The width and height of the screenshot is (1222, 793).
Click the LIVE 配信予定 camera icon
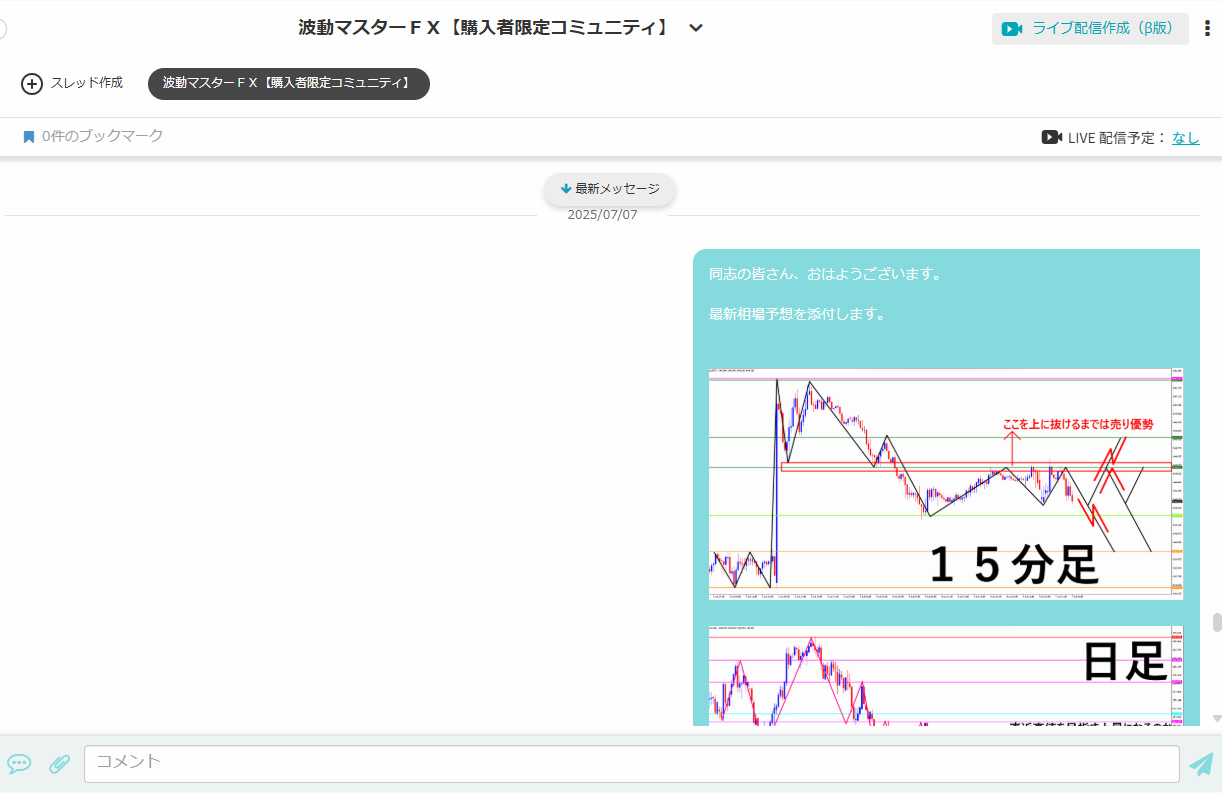pyautogui.click(x=1051, y=137)
